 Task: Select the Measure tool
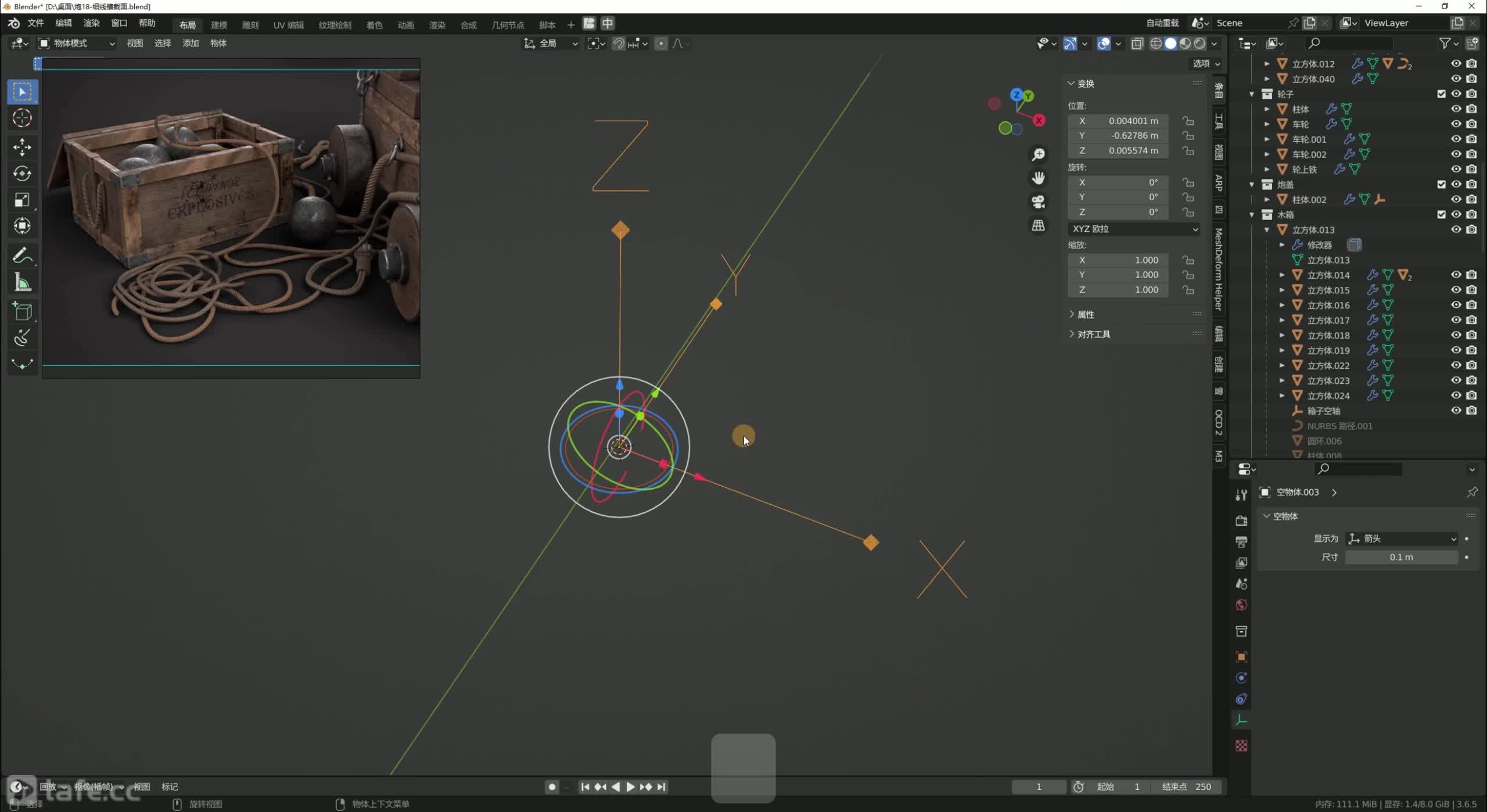point(22,282)
